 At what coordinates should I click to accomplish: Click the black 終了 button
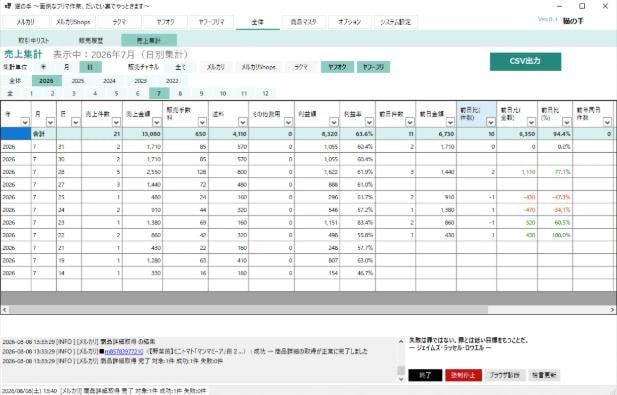pos(425,375)
